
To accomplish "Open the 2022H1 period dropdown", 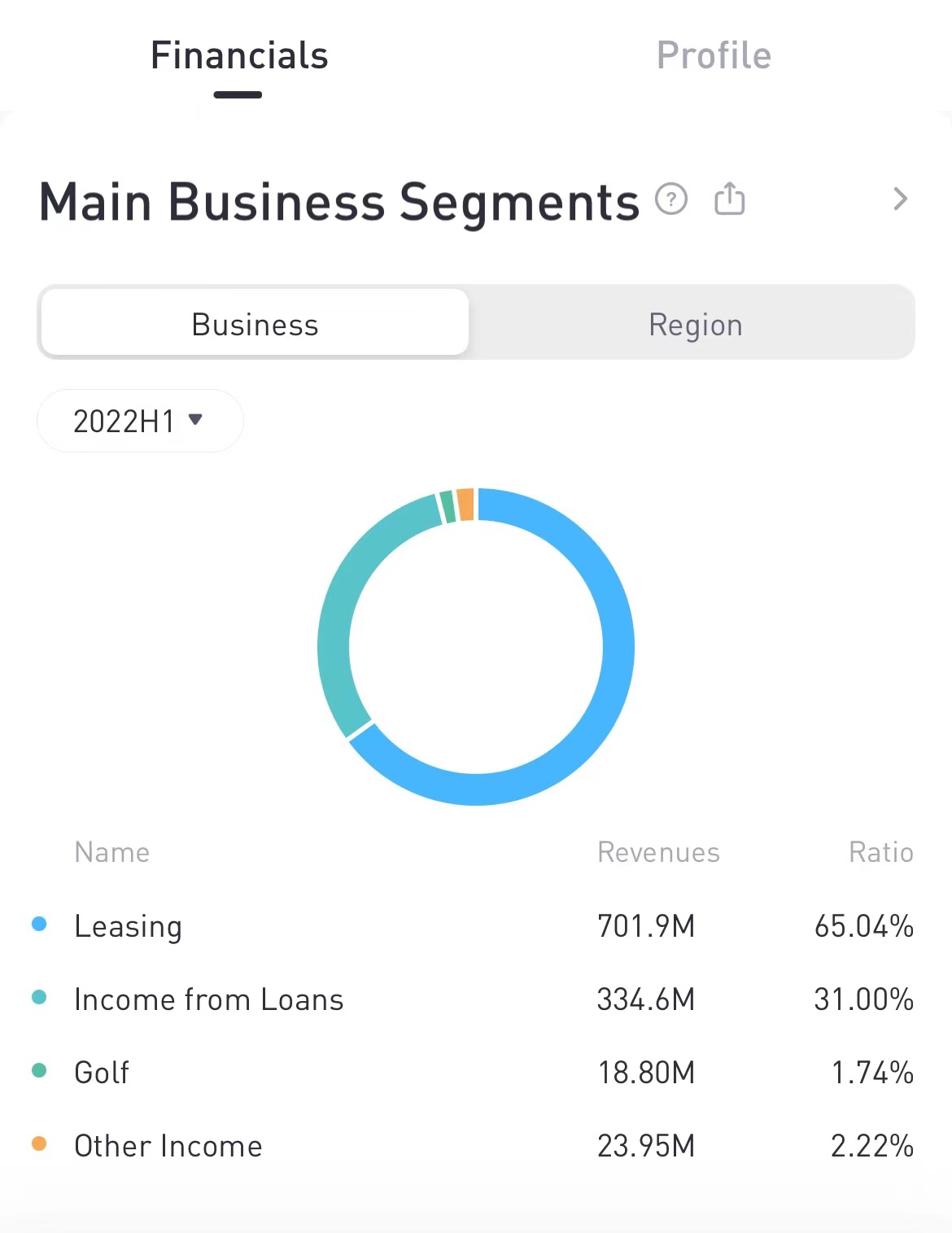I will point(140,421).
